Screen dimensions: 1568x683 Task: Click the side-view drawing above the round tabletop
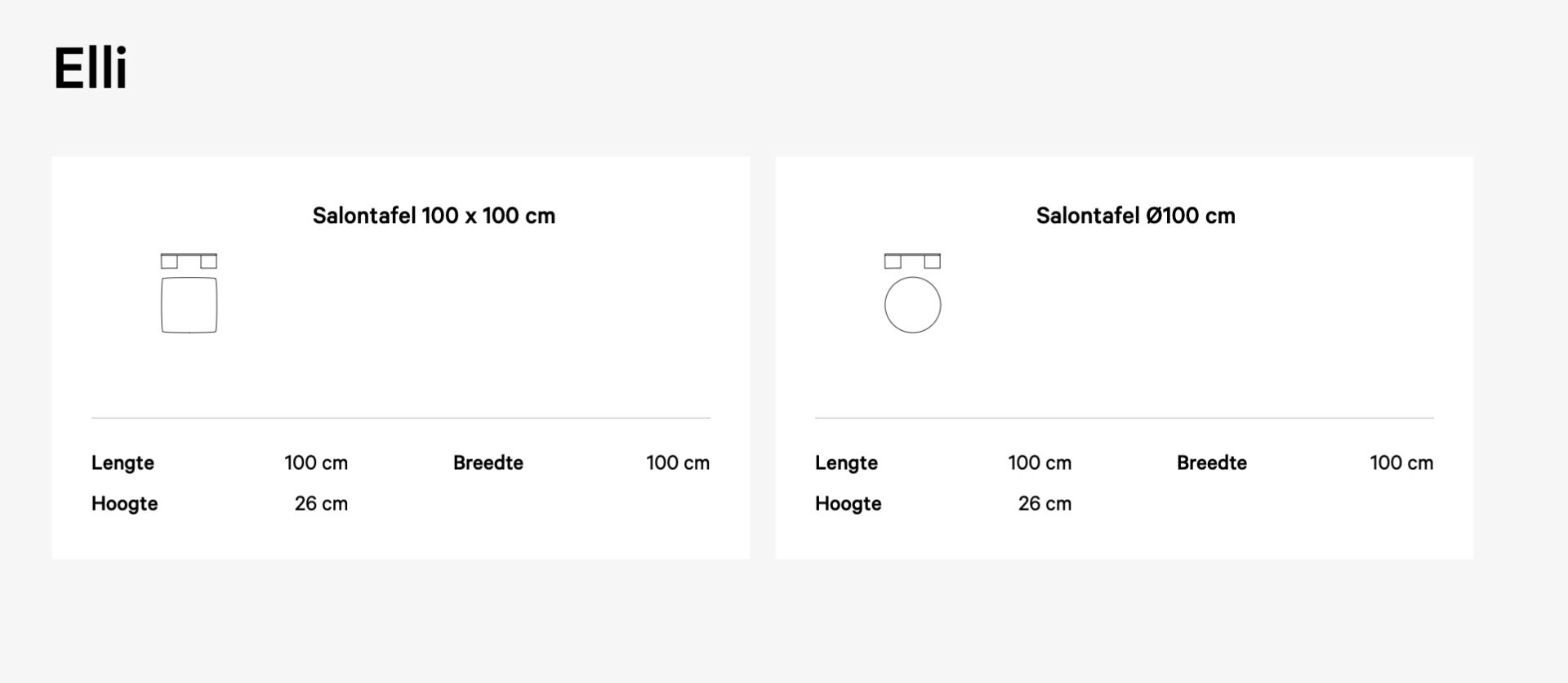pos(912,261)
